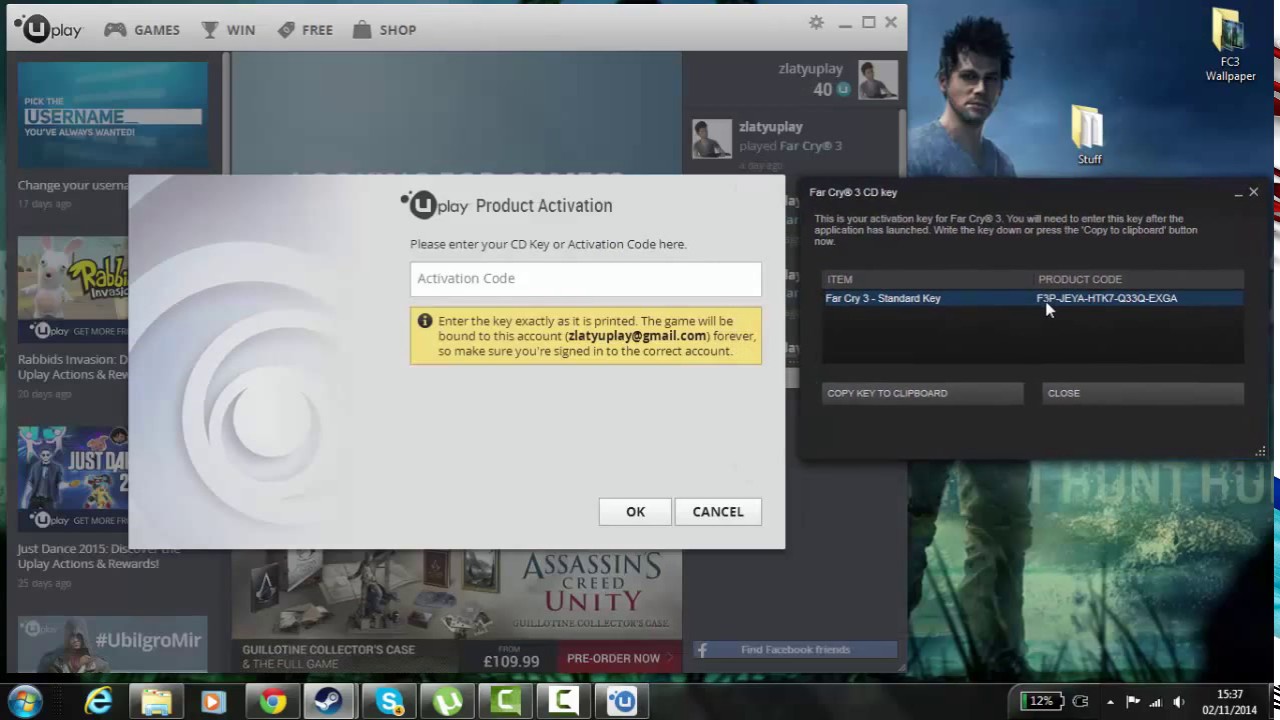Open the Free tab in Uplay

pyautogui.click(x=305, y=30)
